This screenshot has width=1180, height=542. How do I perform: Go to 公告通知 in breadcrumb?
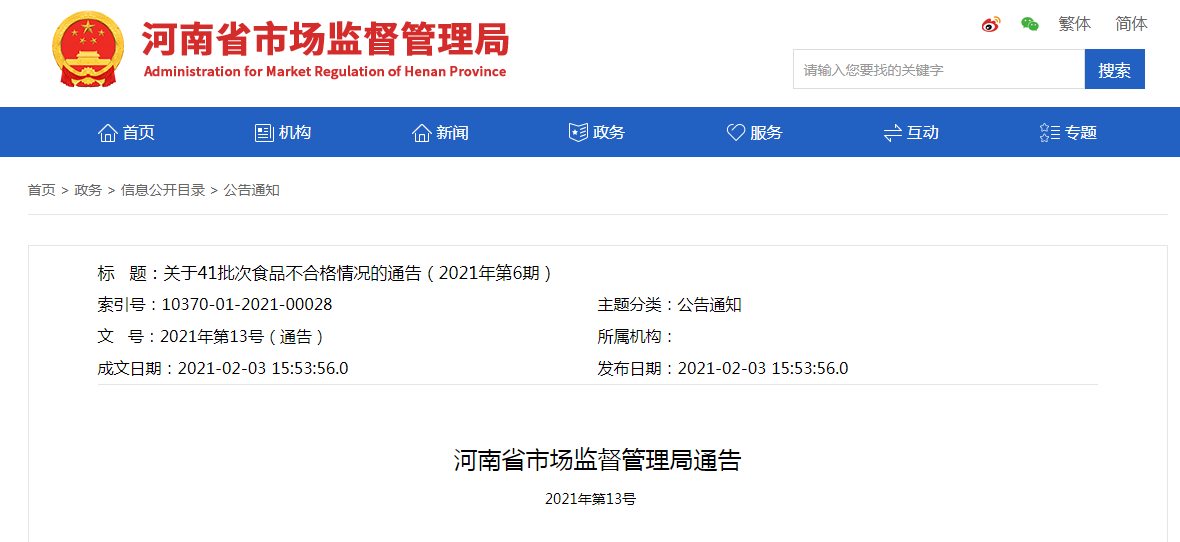coord(251,190)
